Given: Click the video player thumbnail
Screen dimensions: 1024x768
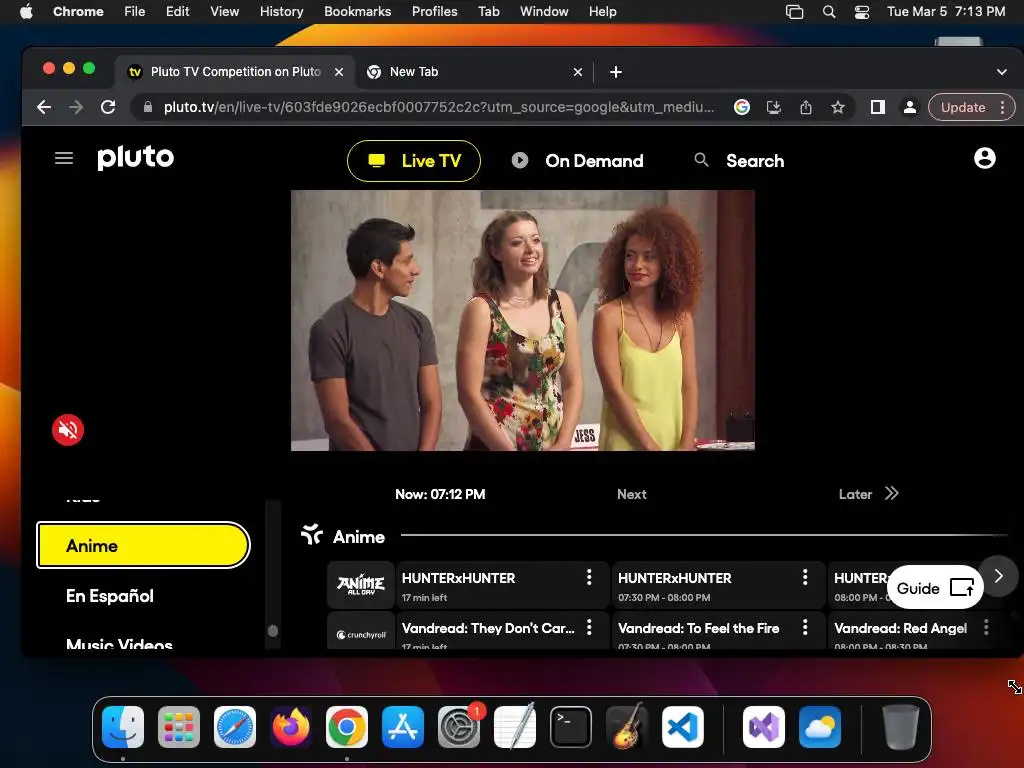Looking at the screenshot, I should (x=522, y=320).
